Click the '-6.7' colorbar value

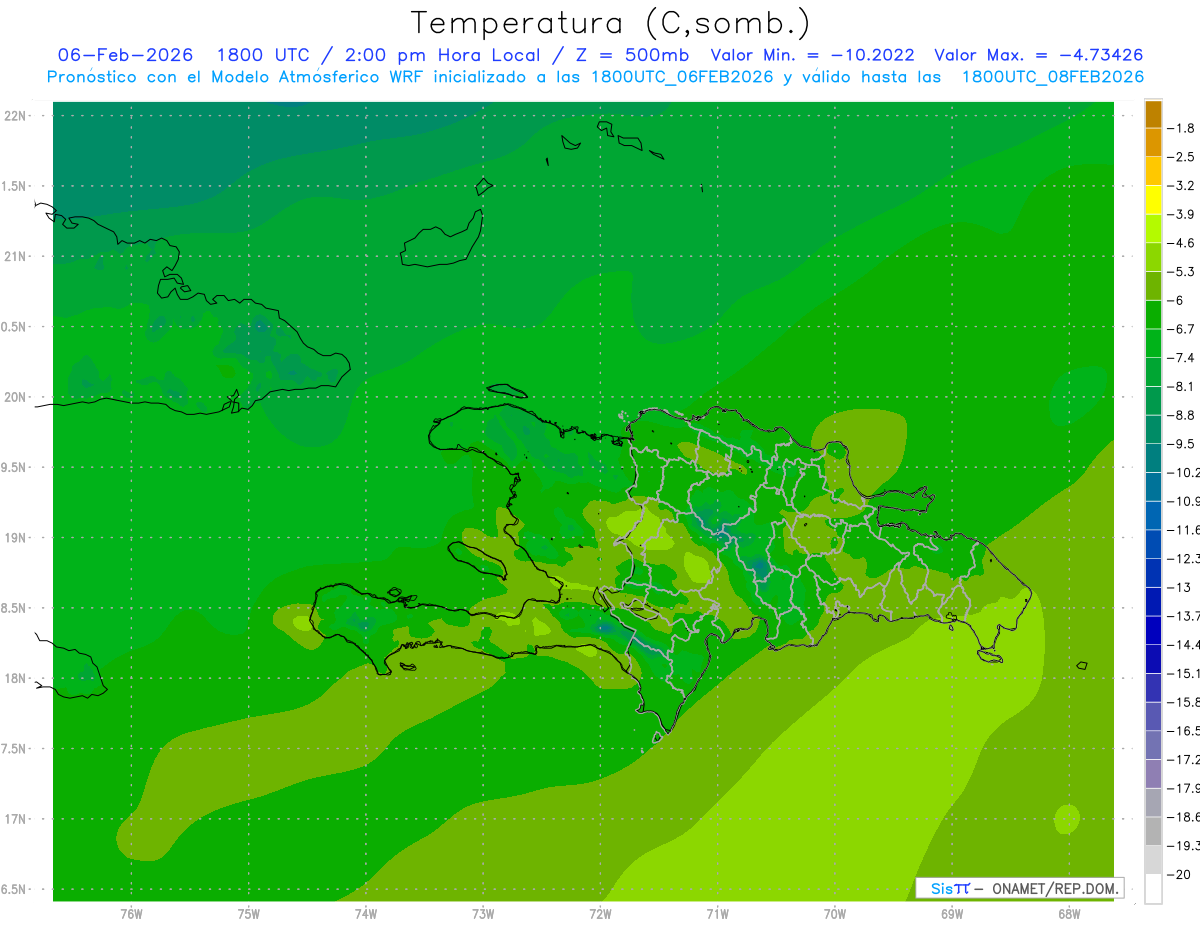point(1181,329)
